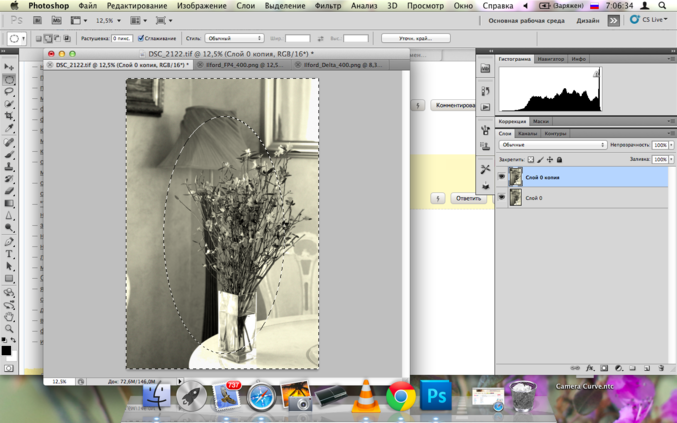
Task: Switch to the Каналы tab
Action: 528,133
